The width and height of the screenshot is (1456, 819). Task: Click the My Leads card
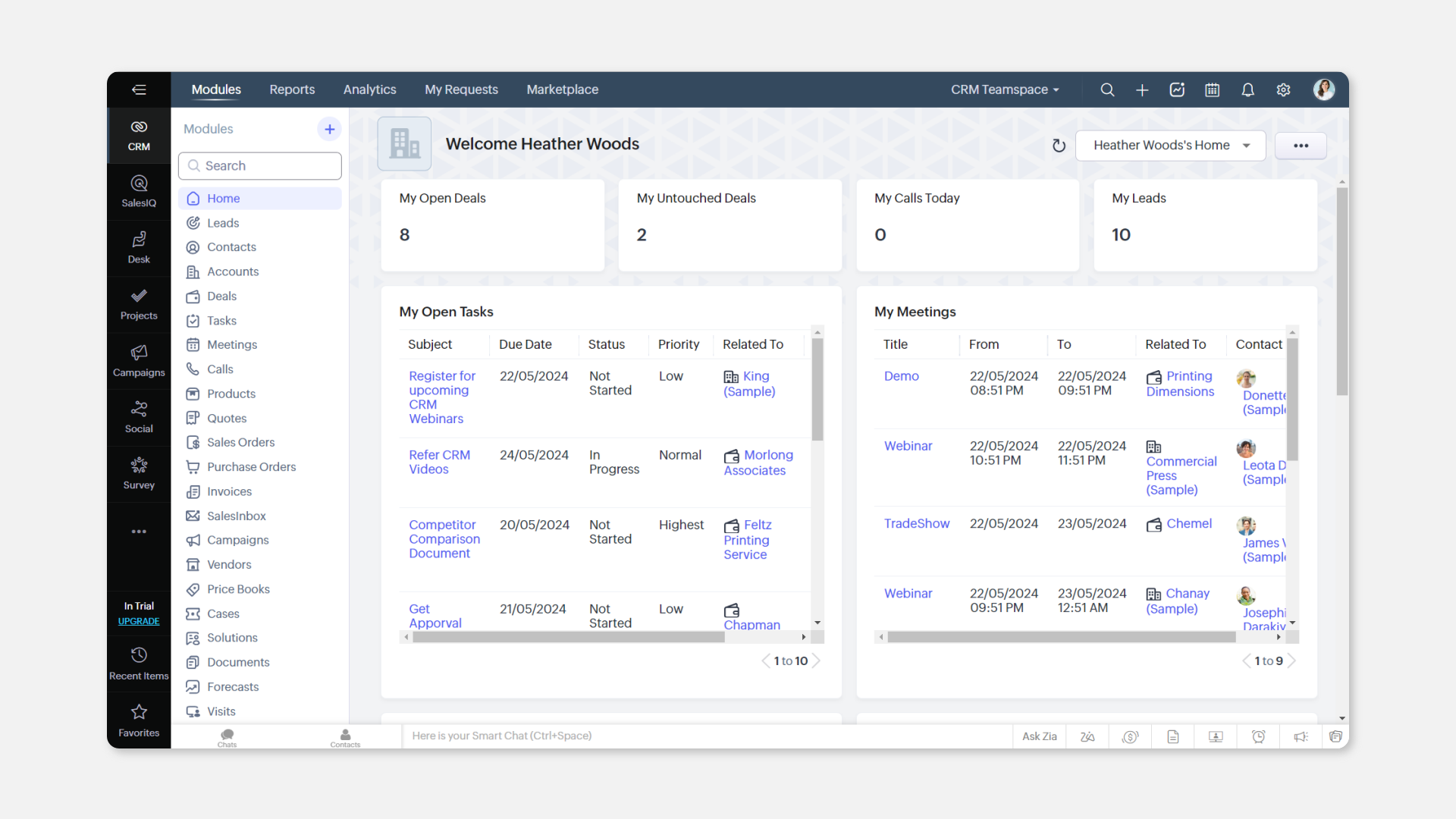1205,225
